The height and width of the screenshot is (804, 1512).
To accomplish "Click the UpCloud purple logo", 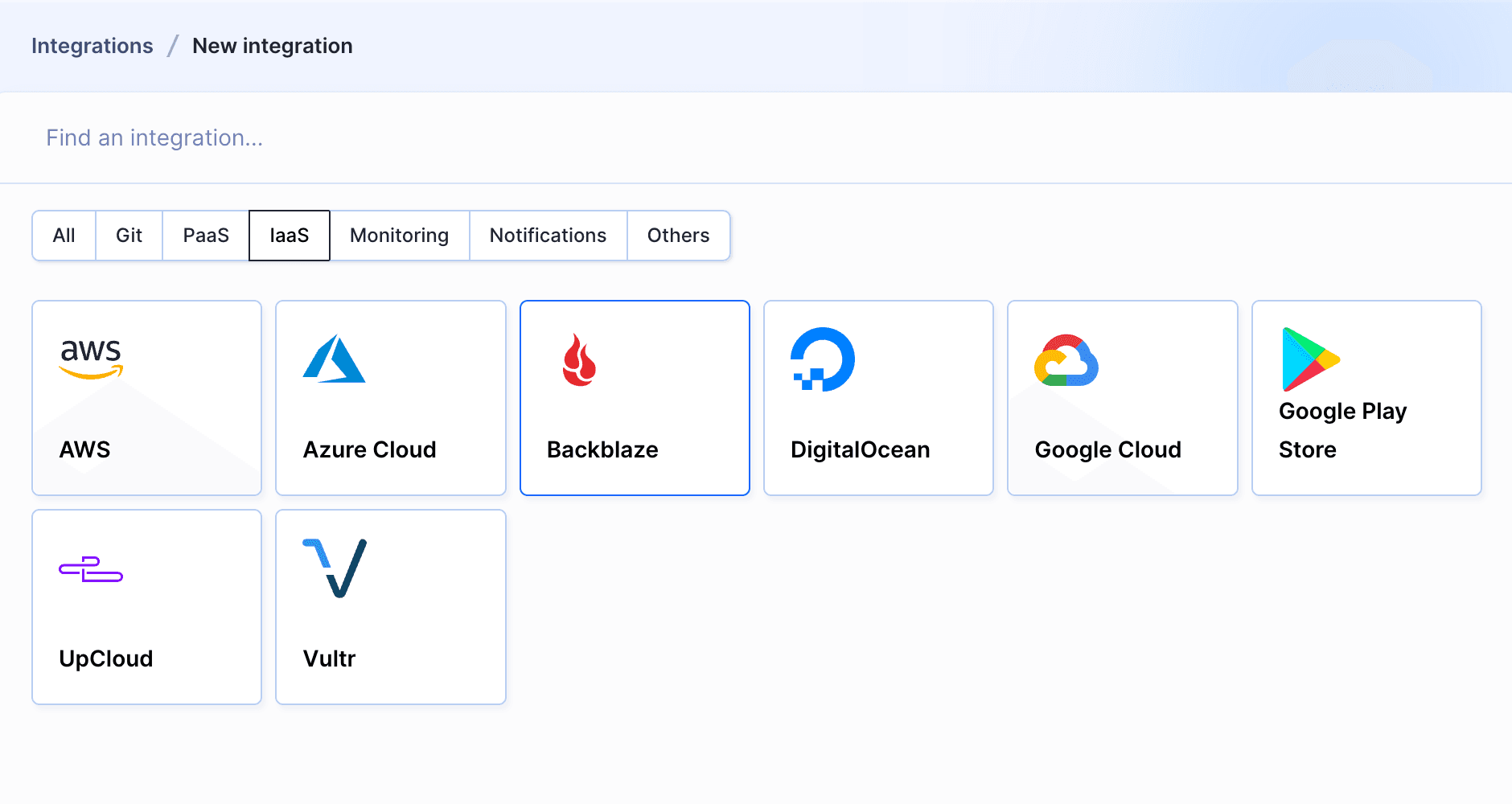I will 91,569.
